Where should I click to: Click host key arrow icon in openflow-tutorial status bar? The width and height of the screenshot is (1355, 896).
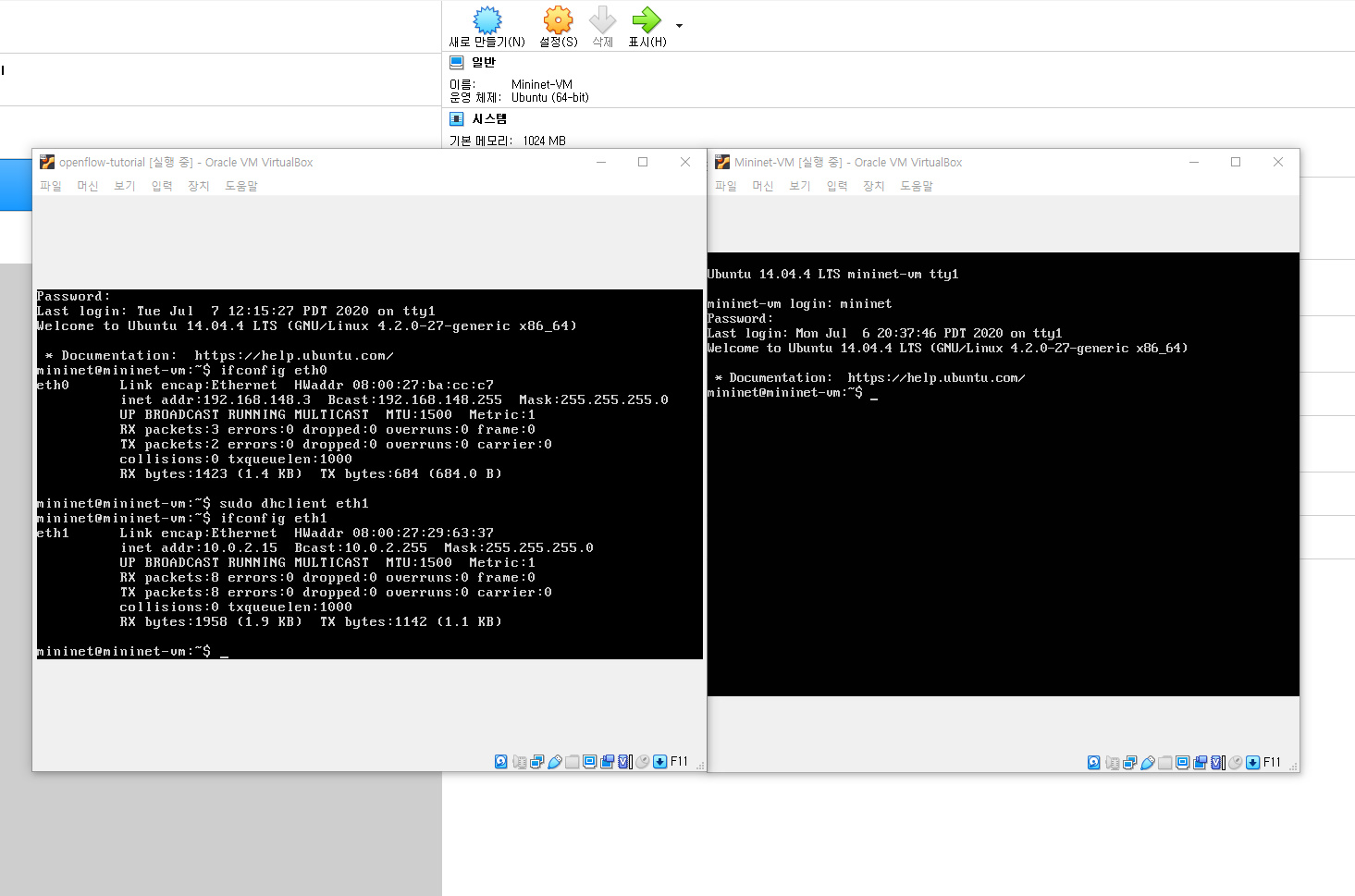click(659, 762)
